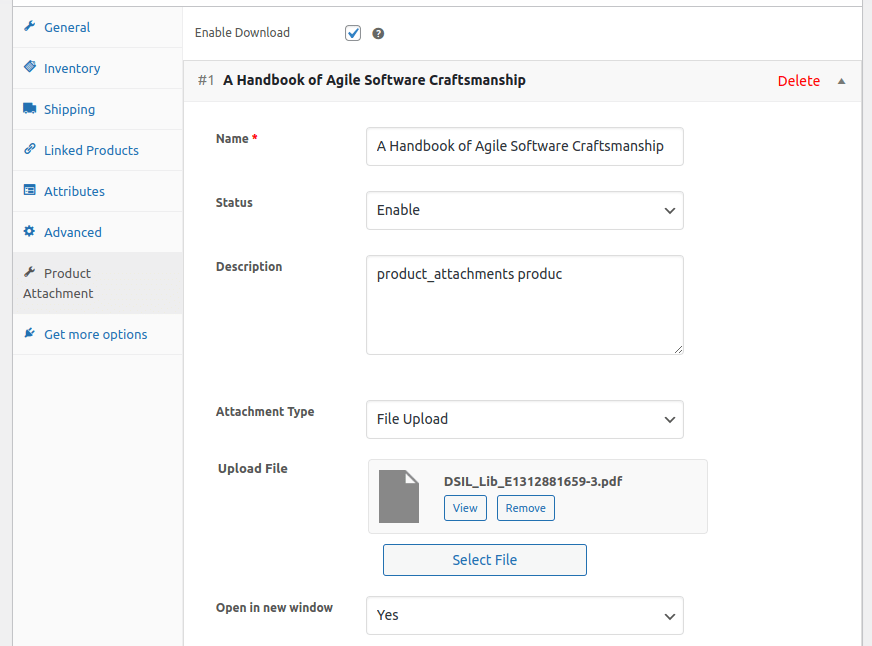Open the Status dropdown
Screen dimensions: 872x646
(524, 210)
